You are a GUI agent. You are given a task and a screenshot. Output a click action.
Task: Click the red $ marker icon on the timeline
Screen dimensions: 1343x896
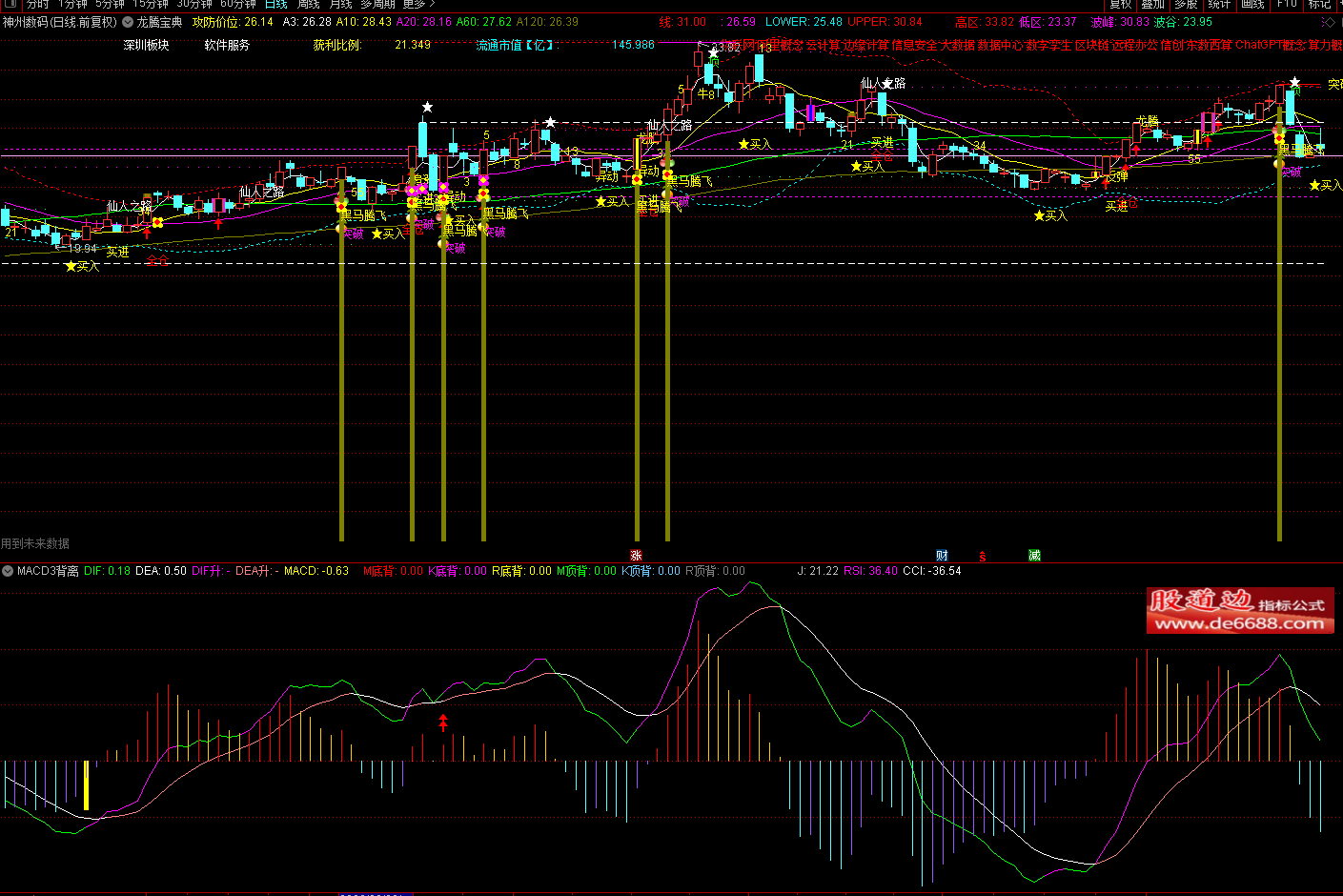point(982,556)
